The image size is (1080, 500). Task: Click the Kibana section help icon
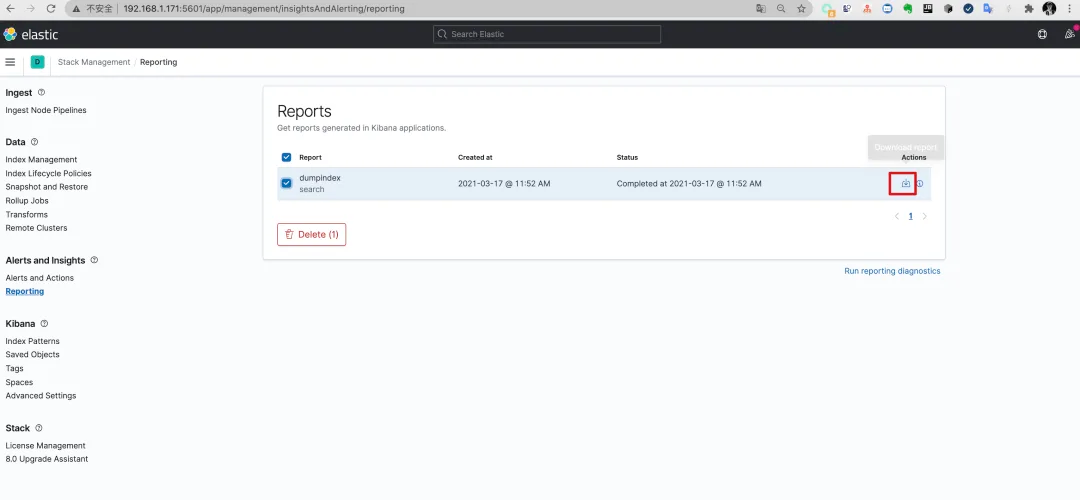coord(44,324)
